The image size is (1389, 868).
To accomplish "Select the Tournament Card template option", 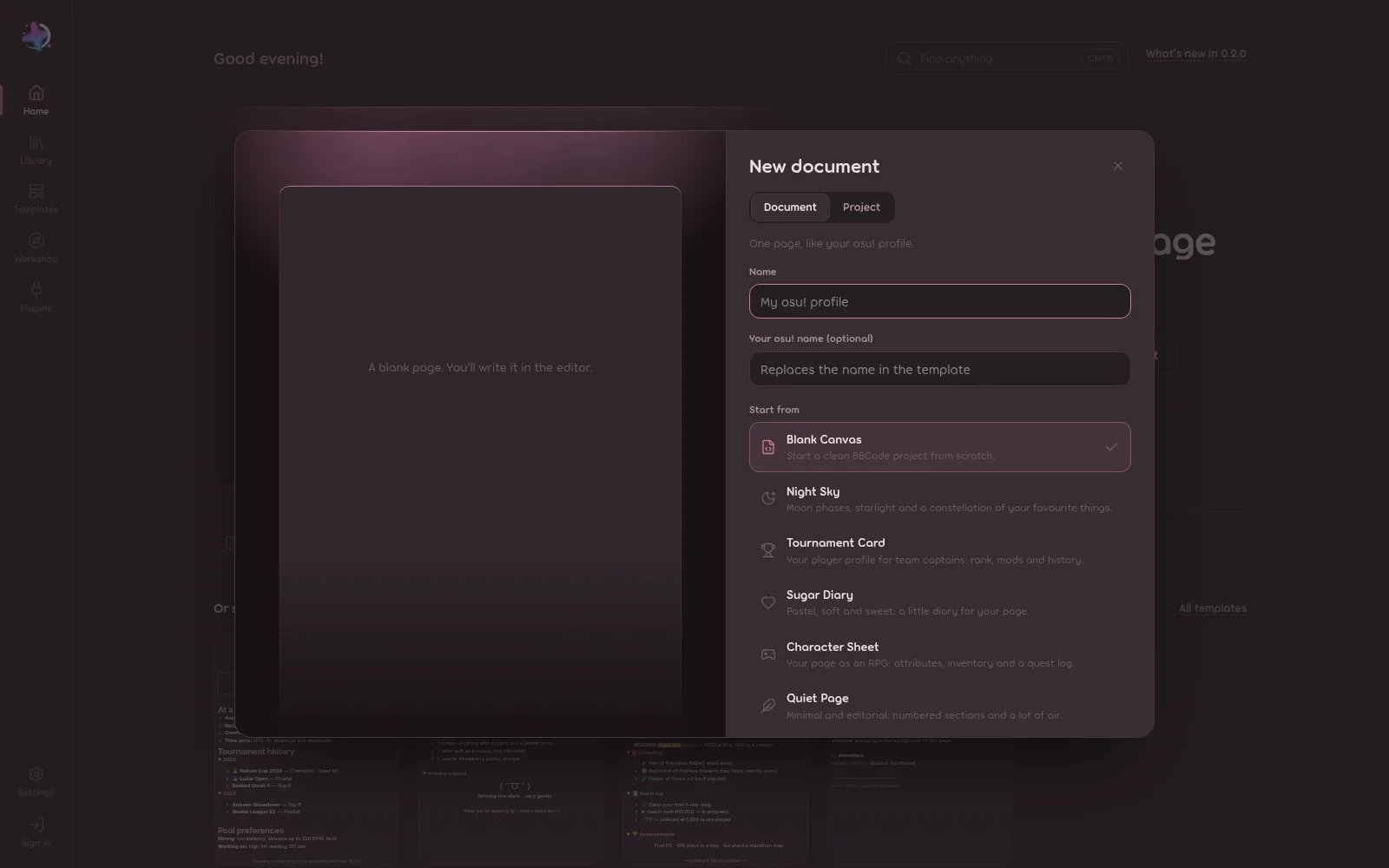I will pos(939,550).
